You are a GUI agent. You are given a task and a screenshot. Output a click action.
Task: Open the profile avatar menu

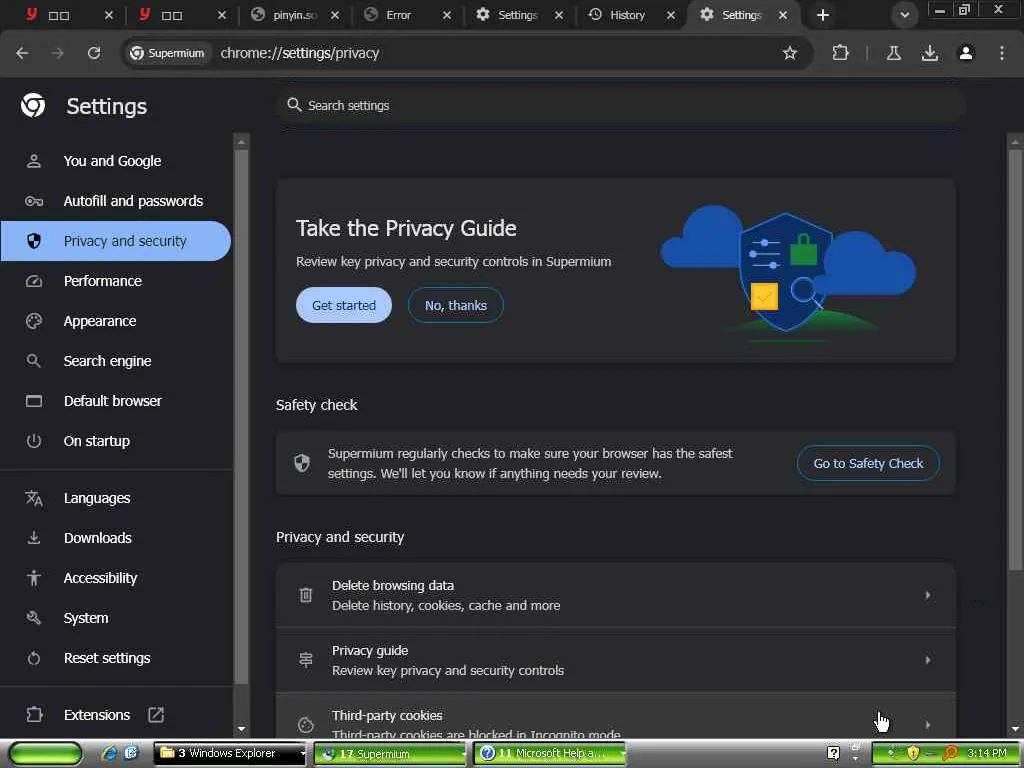pyautogui.click(x=966, y=53)
